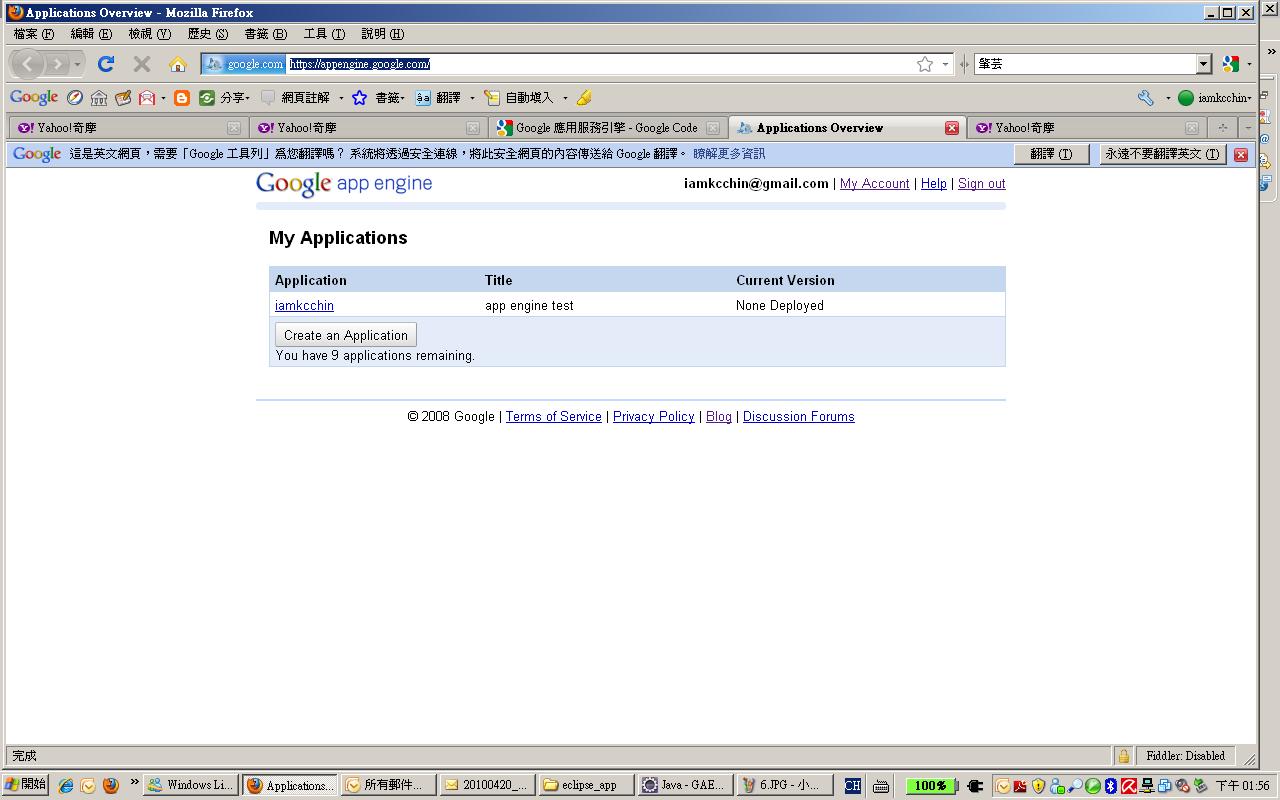Open the wrench options dropdown arrow

point(1167,97)
